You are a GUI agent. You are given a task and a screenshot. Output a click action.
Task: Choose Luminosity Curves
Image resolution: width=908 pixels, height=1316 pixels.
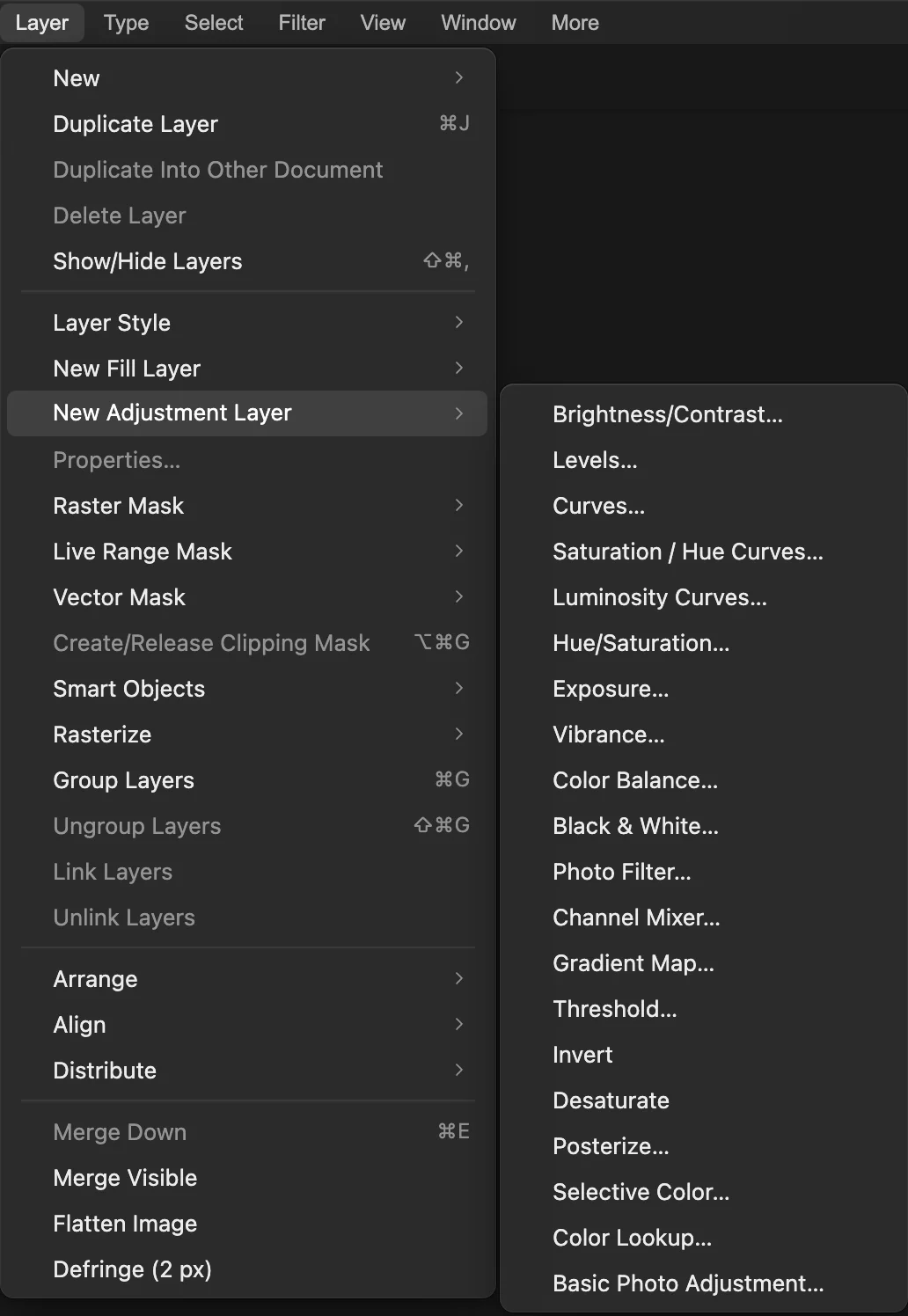click(x=704, y=597)
